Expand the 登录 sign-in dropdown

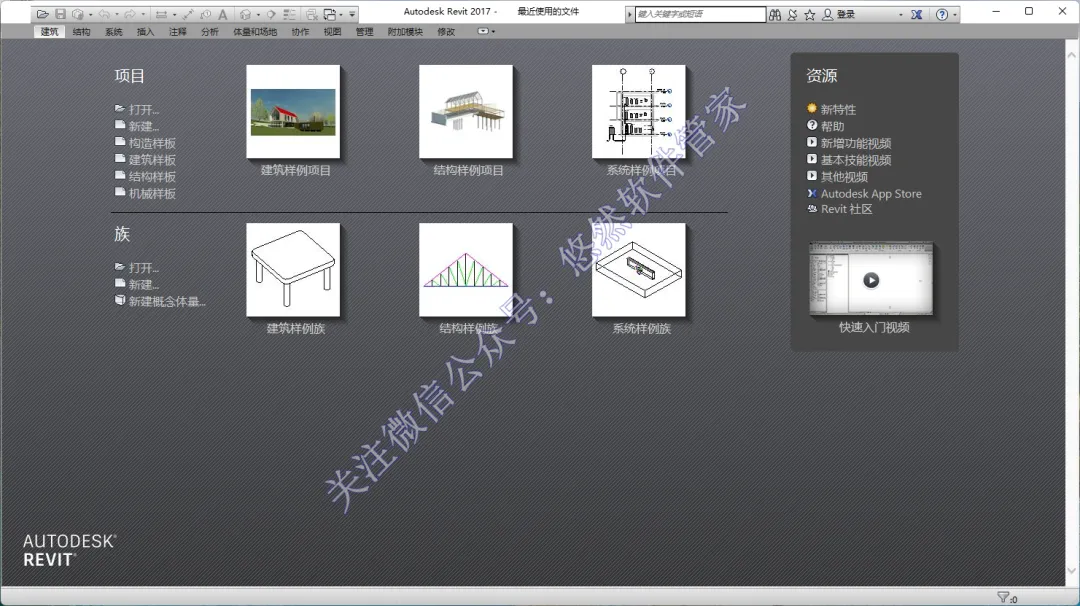901,14
